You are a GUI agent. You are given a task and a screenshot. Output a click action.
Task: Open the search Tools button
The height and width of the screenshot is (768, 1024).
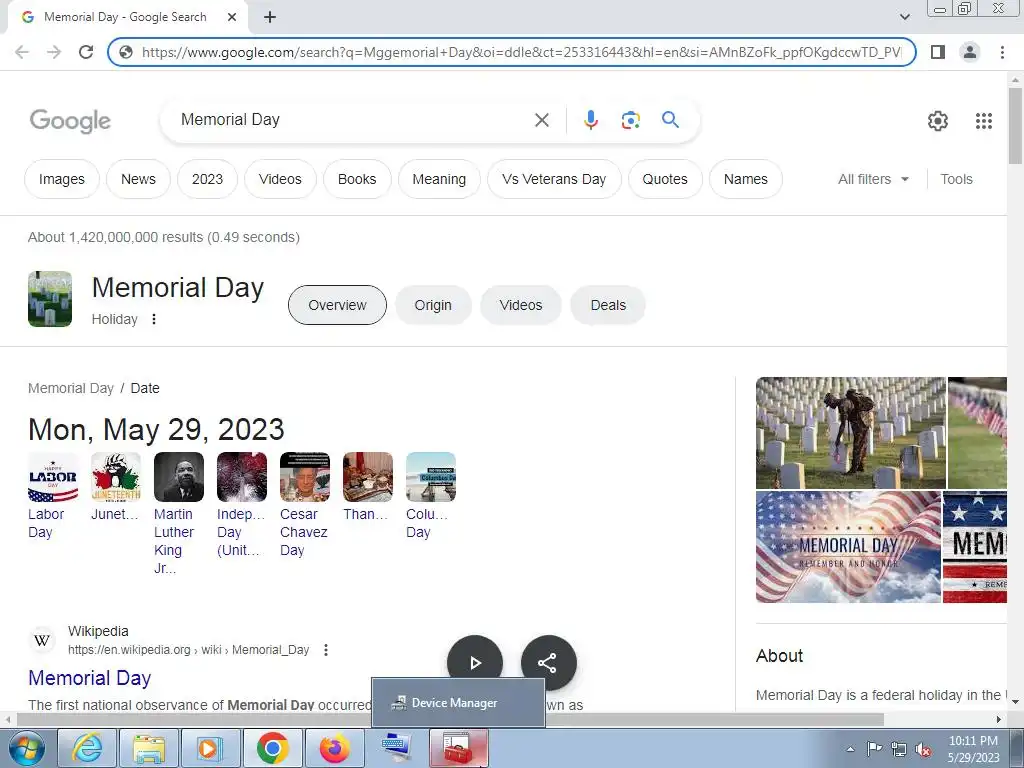tap(956, 179)
